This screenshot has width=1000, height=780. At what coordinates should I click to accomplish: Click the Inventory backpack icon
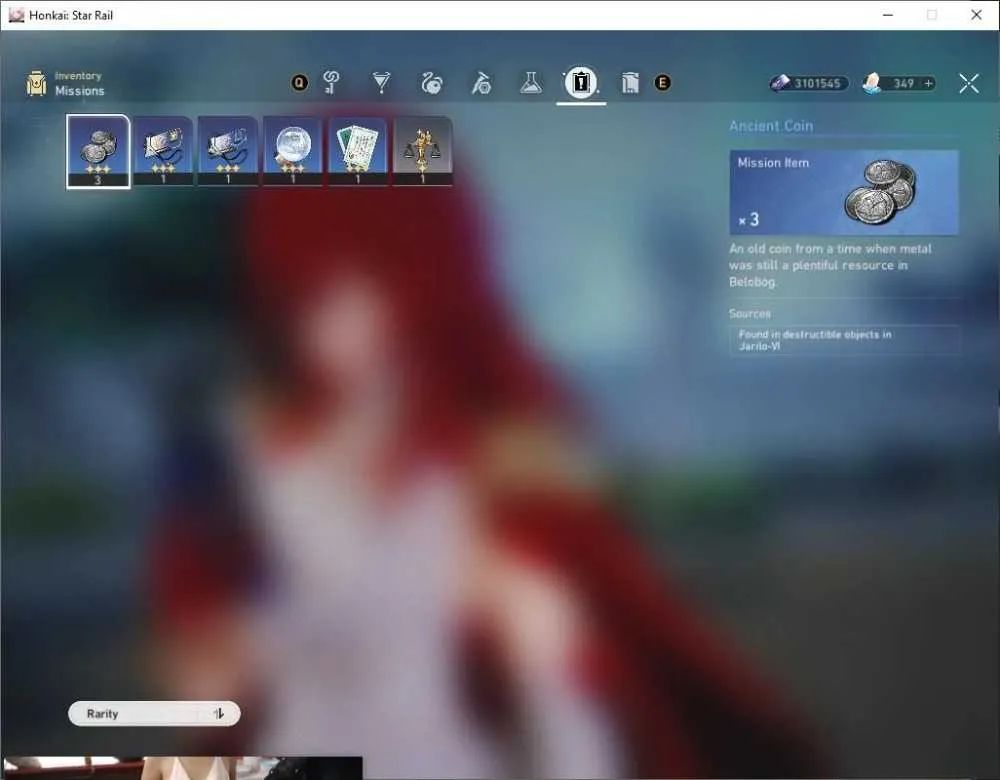tap(36, 84)
